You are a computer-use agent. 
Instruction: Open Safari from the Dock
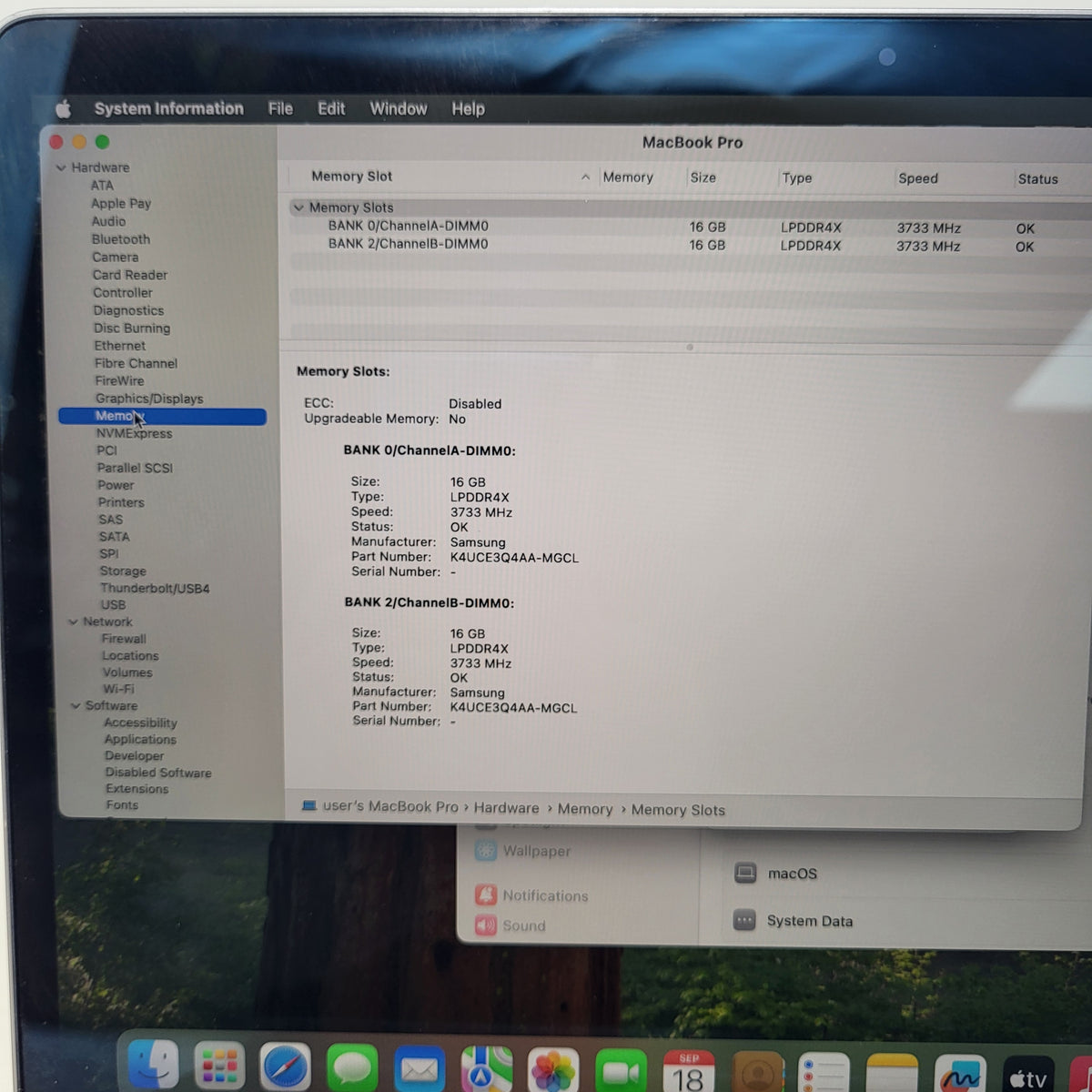coord(285,1067)
